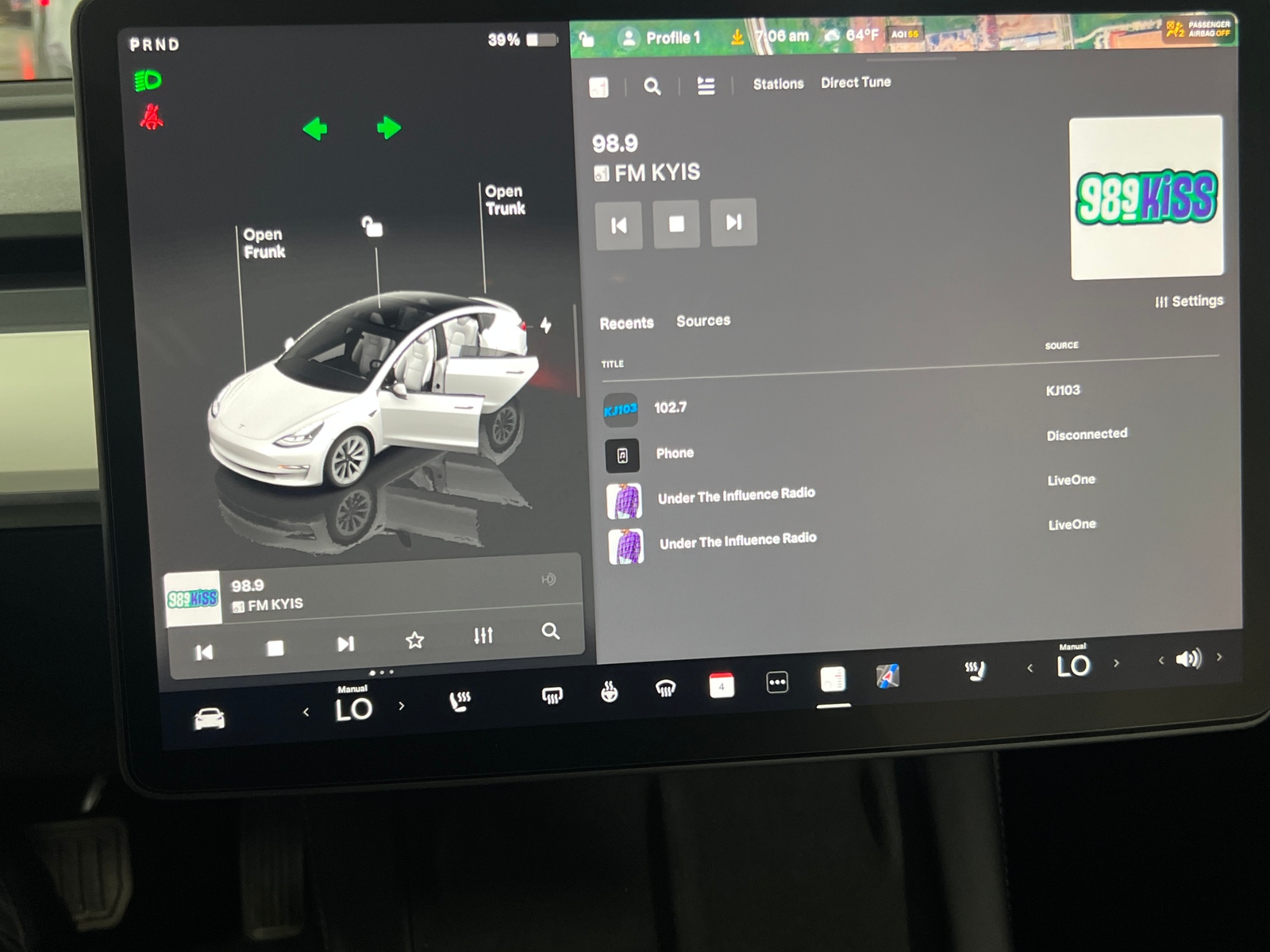
Task: Open the three-dot app launcher
Action: point(777,681)
